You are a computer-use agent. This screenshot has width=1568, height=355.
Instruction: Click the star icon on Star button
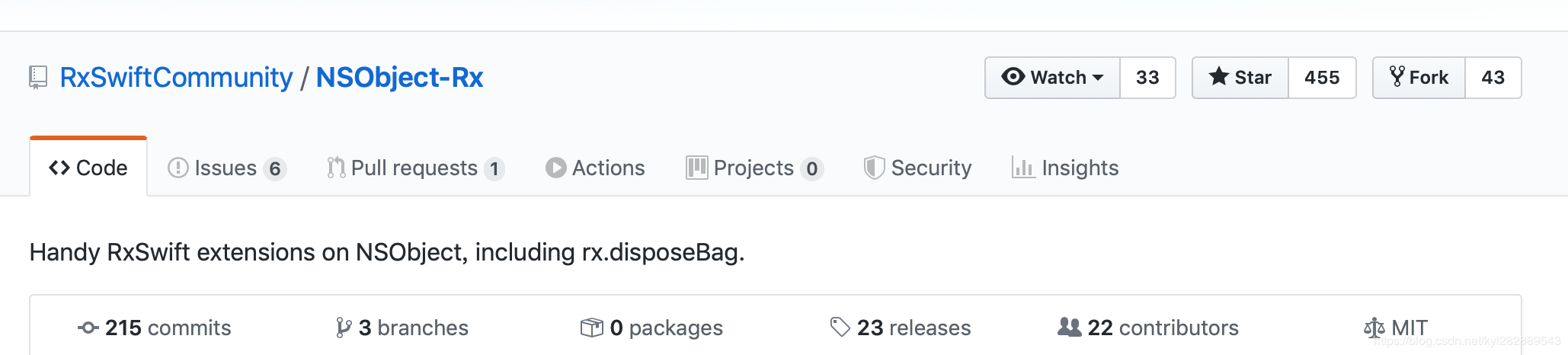1219,76
